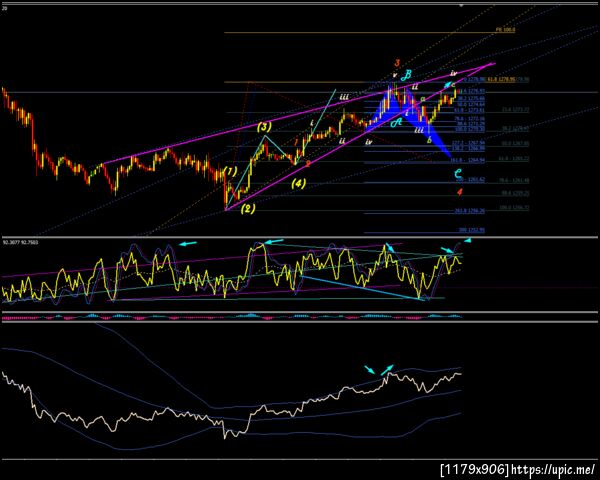Image resolution: width=600 pixels, height=480 pixels.
Task: Select the cyan A wave label
Action: [396, 123]
